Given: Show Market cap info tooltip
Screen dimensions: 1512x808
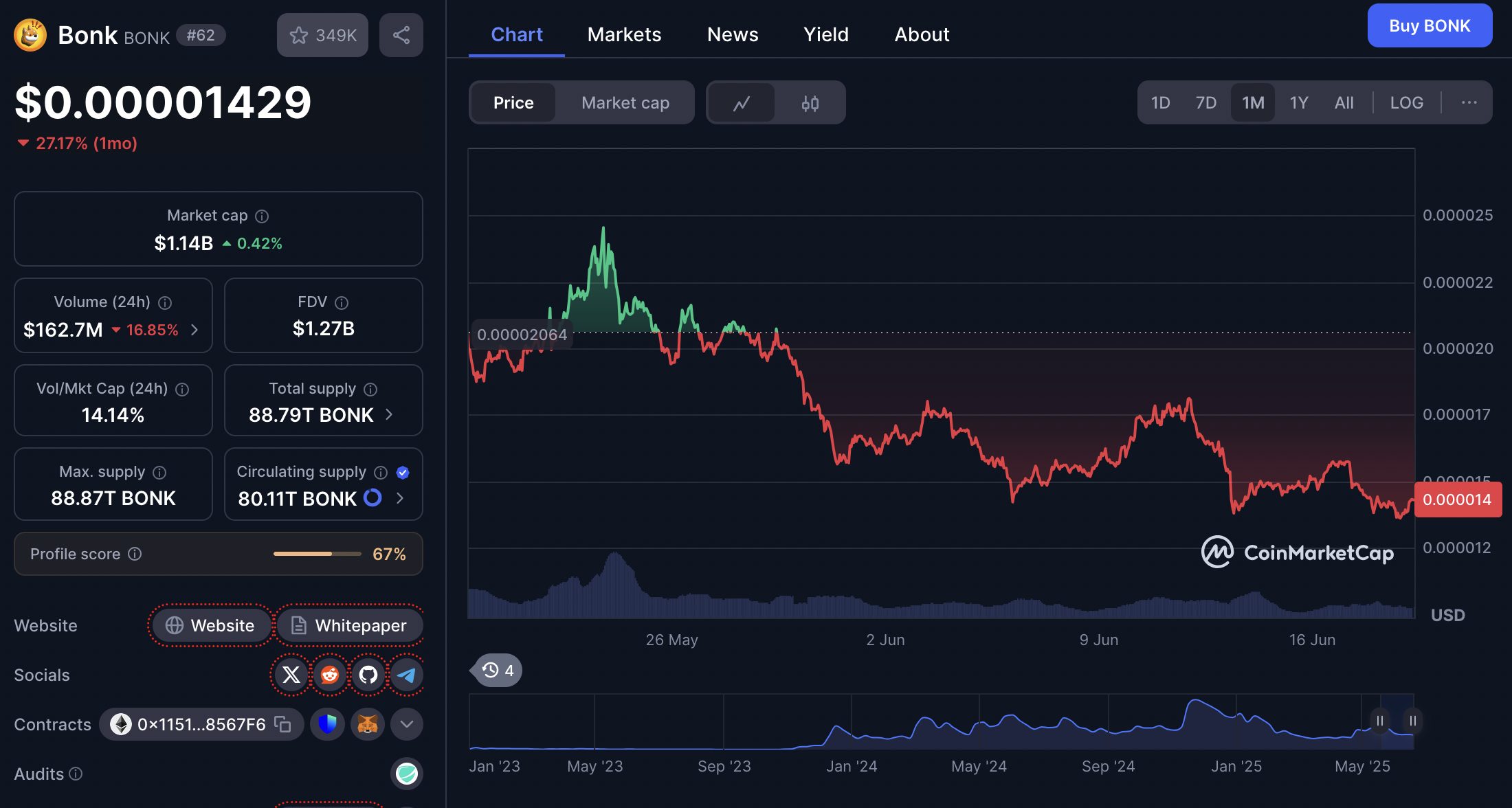Looking at the screenshot, I should (x=262, y=216).
